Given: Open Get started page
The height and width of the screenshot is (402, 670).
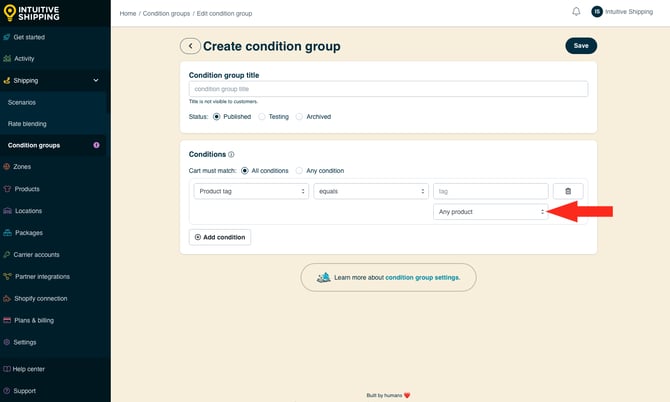Looking at the screenshot, I should pyautogui.click(x=29, y=37).
